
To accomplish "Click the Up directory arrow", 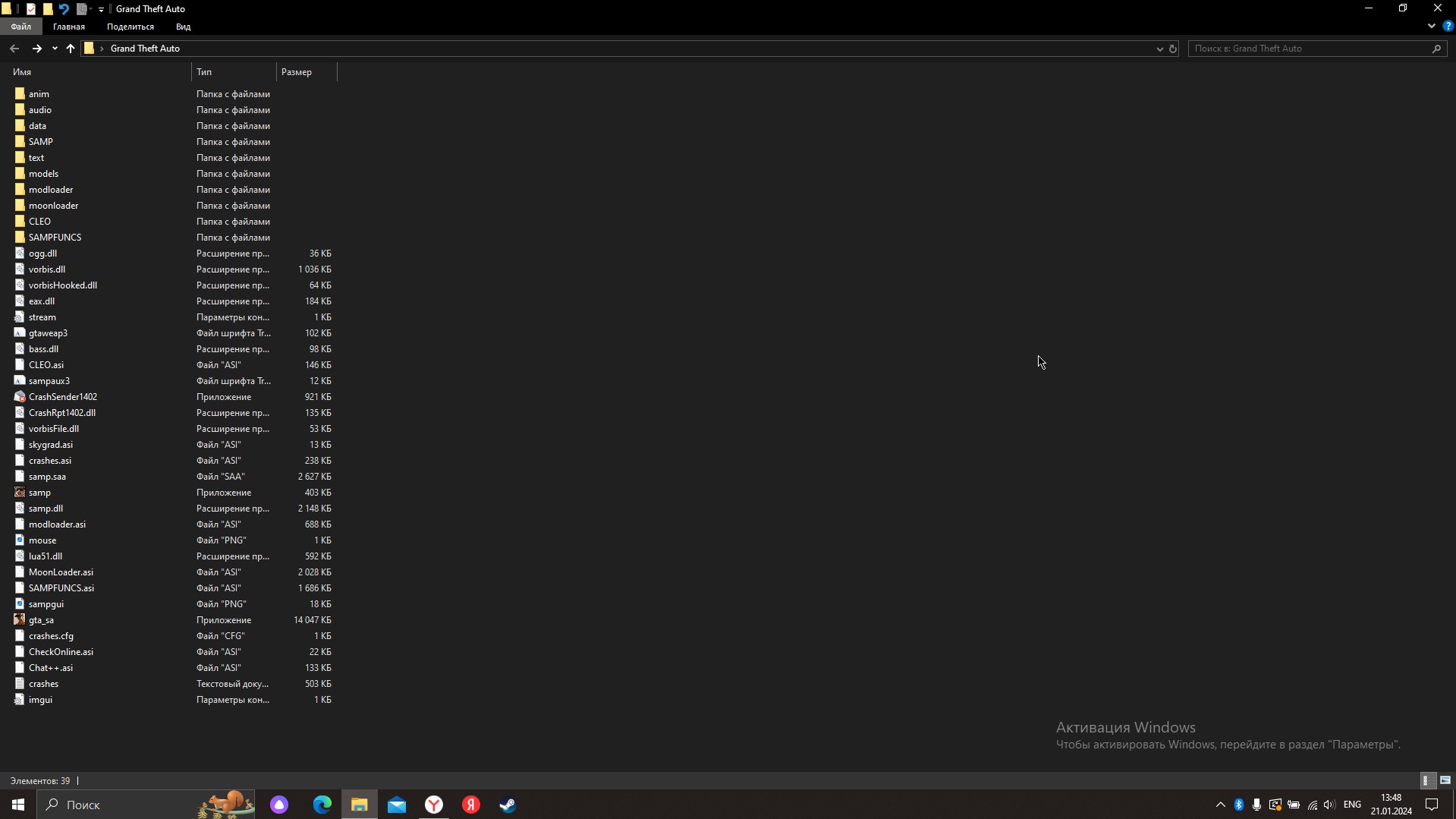I will [x=71, y=49].
